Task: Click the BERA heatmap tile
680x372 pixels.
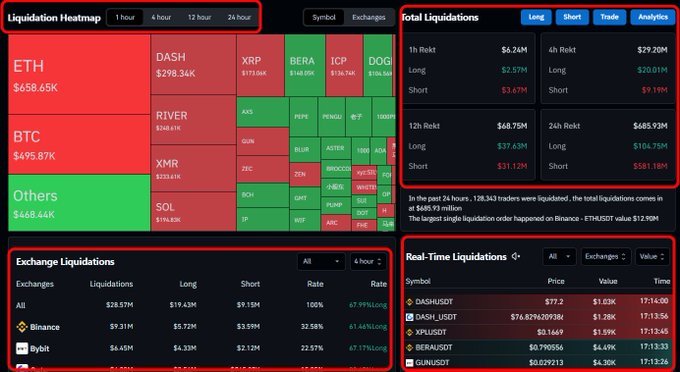Action: click(x=305, y=65)
